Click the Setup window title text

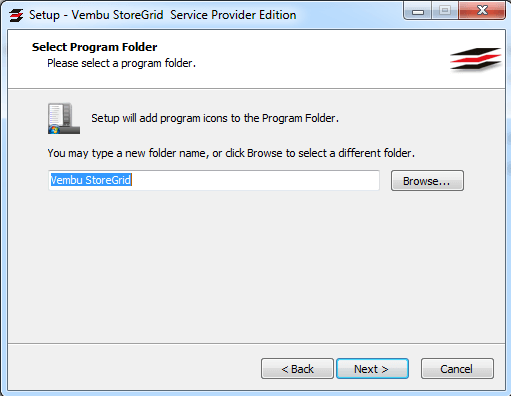point(163,15)
